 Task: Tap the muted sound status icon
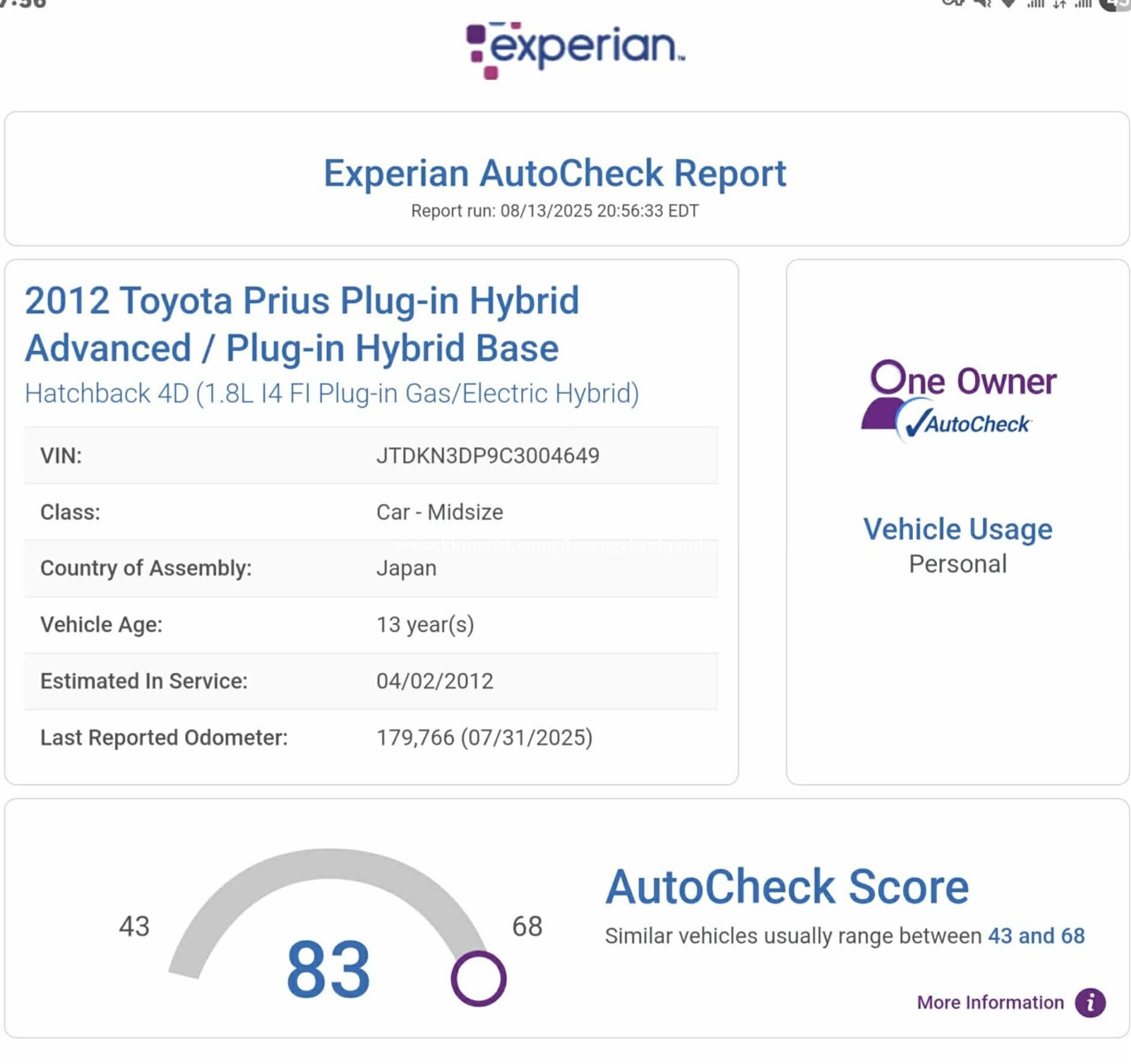(982, 4)
